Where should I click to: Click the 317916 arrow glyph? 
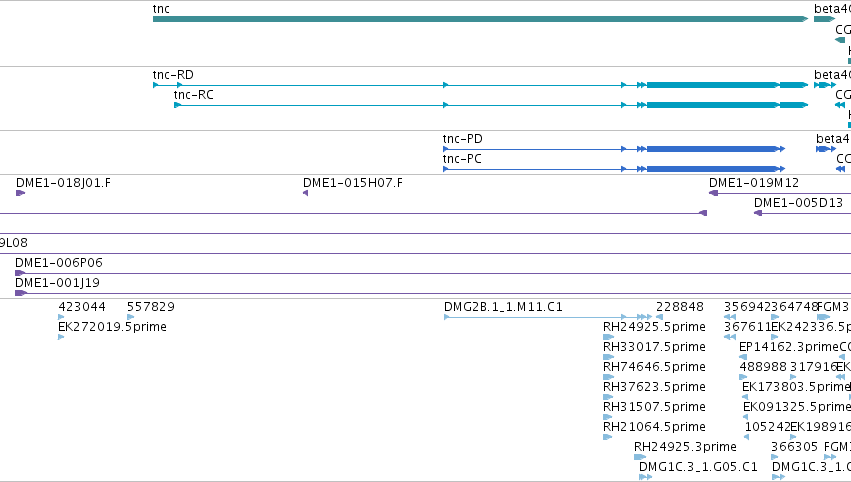[x=793, y=377]
